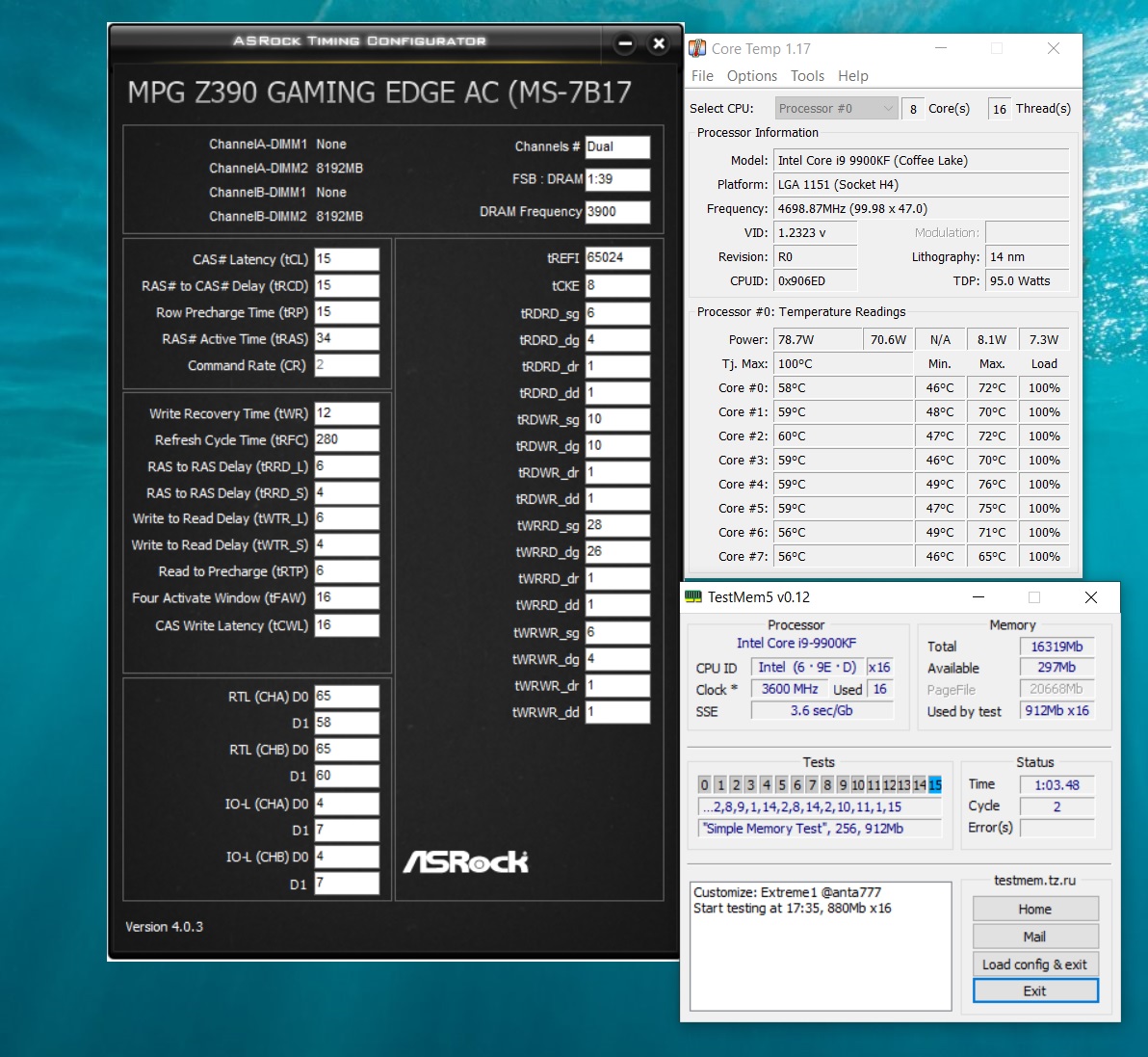Open the Help menu in Core Temp
The height and width of the screenshot is (1057, 1148).
point(853,75)
